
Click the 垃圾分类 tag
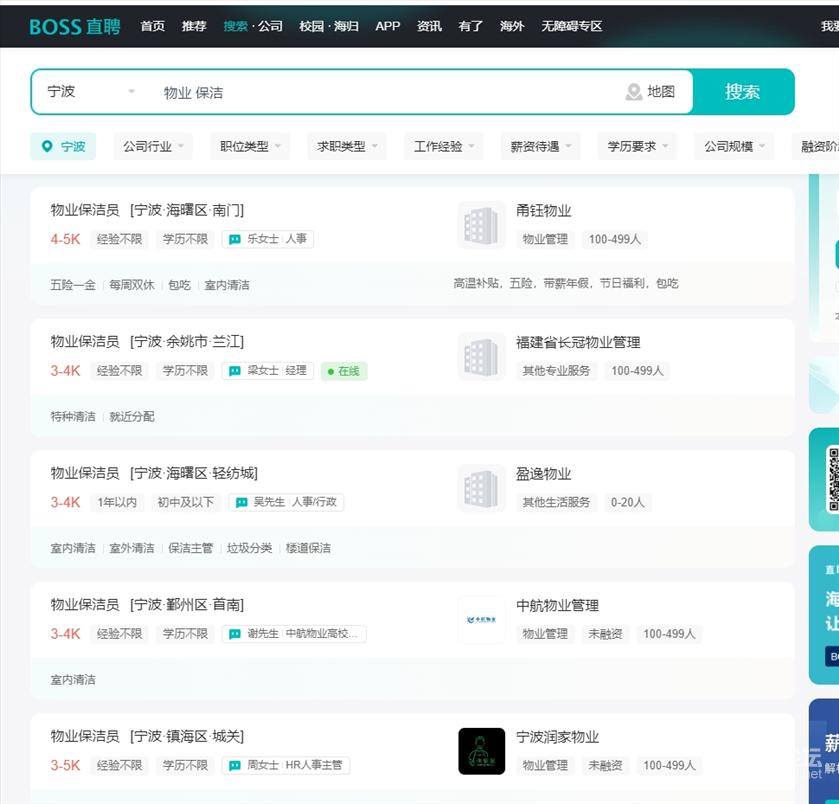pos(249,548)
